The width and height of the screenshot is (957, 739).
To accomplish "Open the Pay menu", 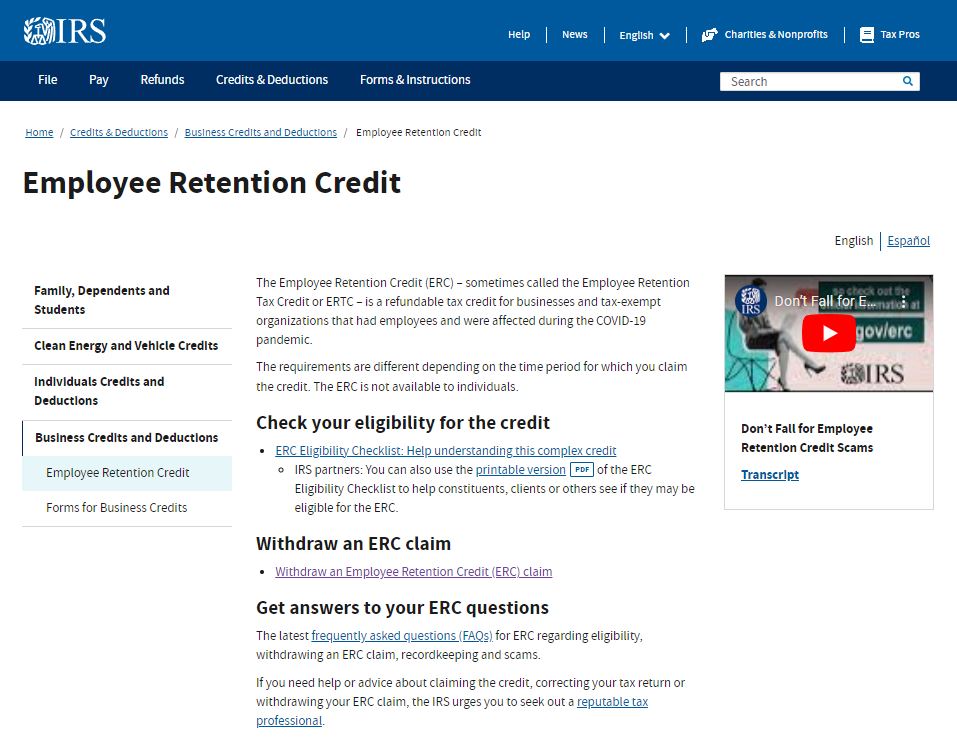I will point(98,80).
